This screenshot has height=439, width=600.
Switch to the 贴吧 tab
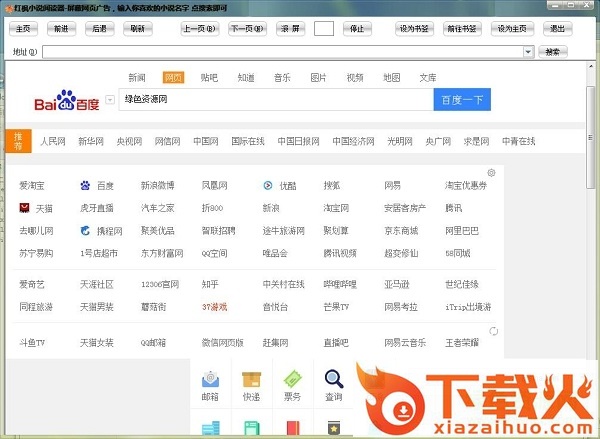(209, 78)
